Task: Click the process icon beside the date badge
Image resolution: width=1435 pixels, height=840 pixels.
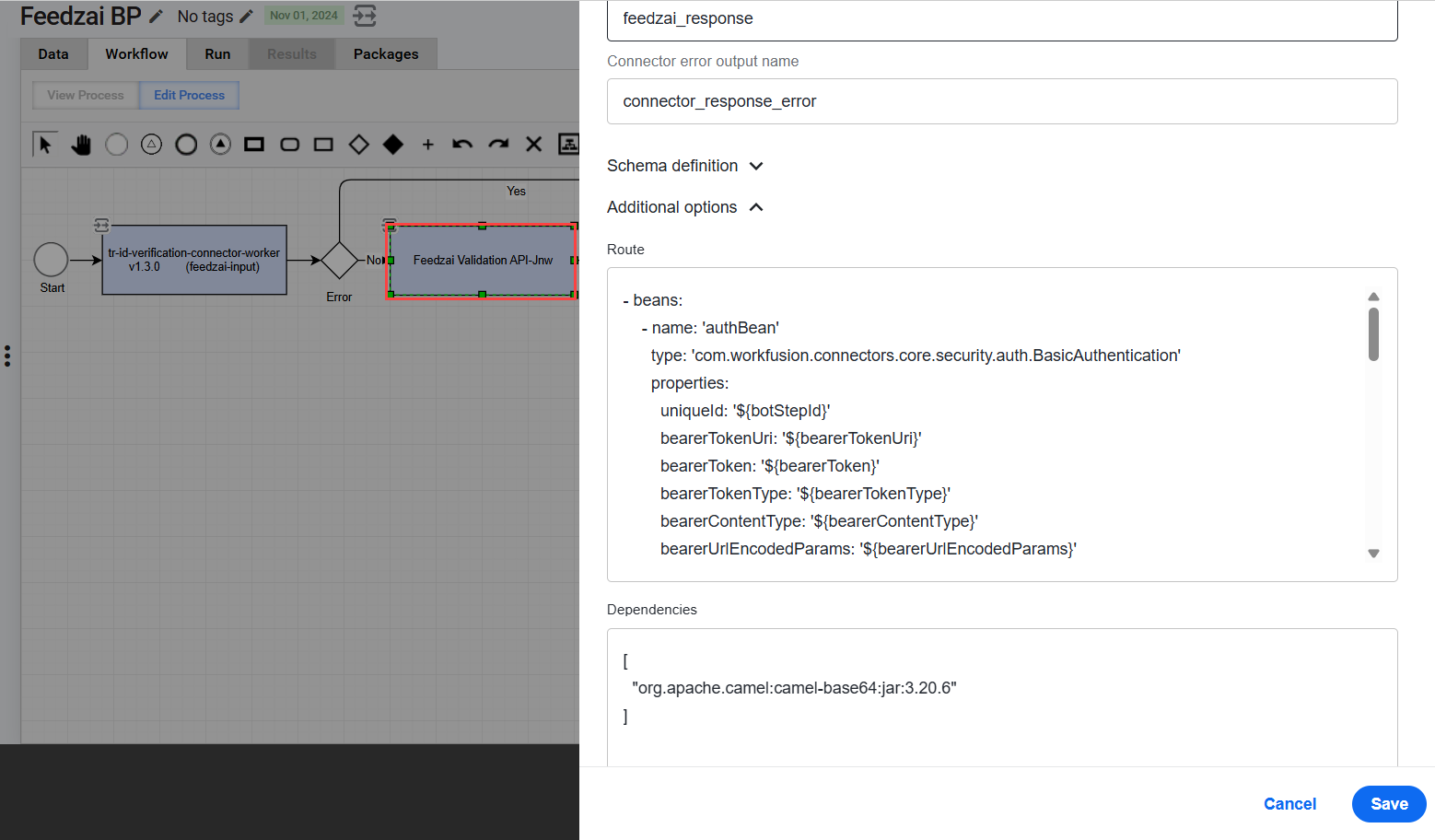Action: coord(365,16)
